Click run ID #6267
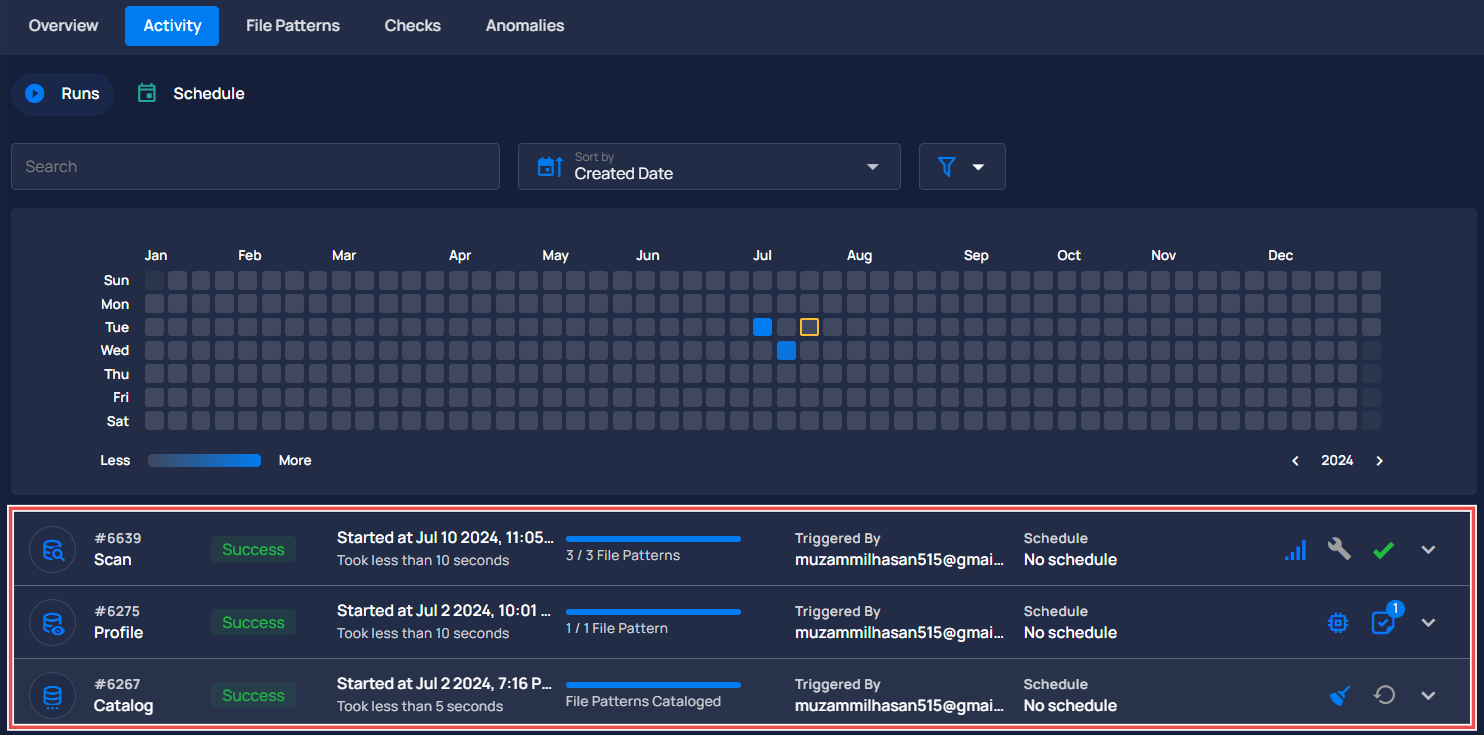This screenshot has width=1484, height=735. (x=118, y=684)
